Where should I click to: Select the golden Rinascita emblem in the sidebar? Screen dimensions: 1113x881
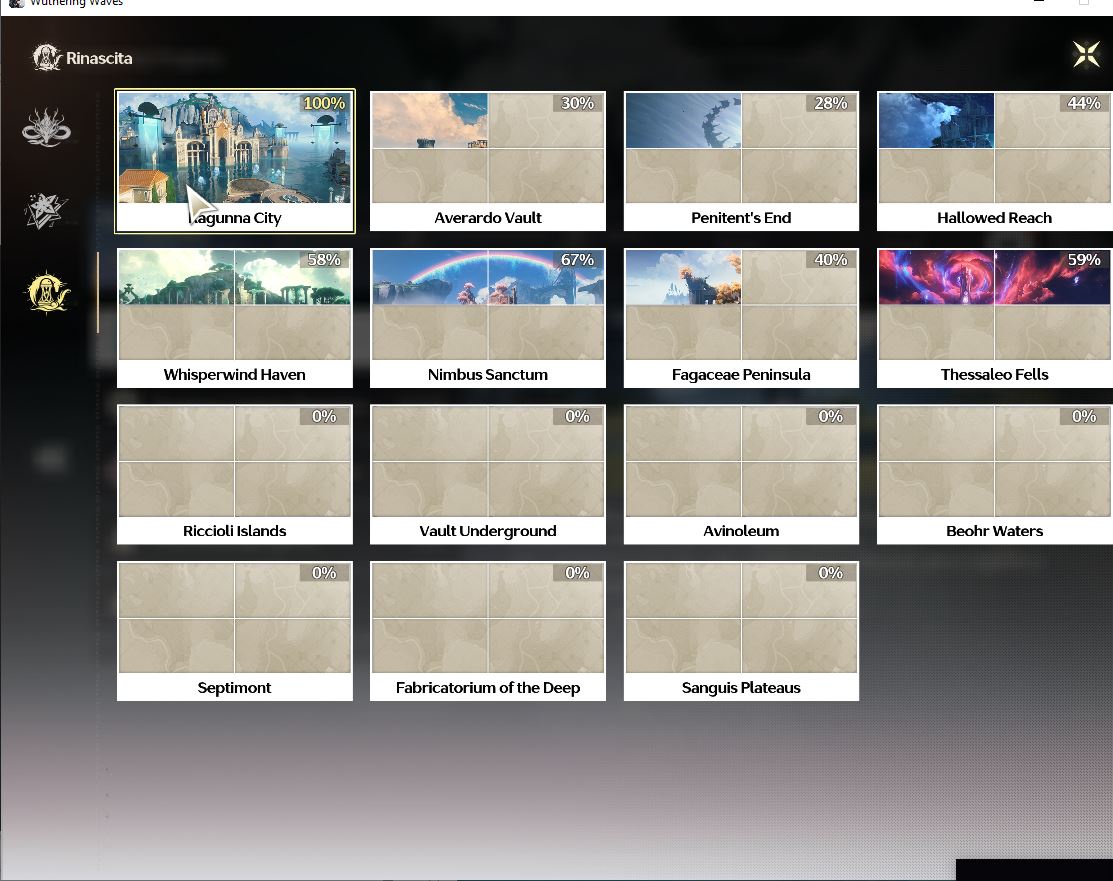48,292
